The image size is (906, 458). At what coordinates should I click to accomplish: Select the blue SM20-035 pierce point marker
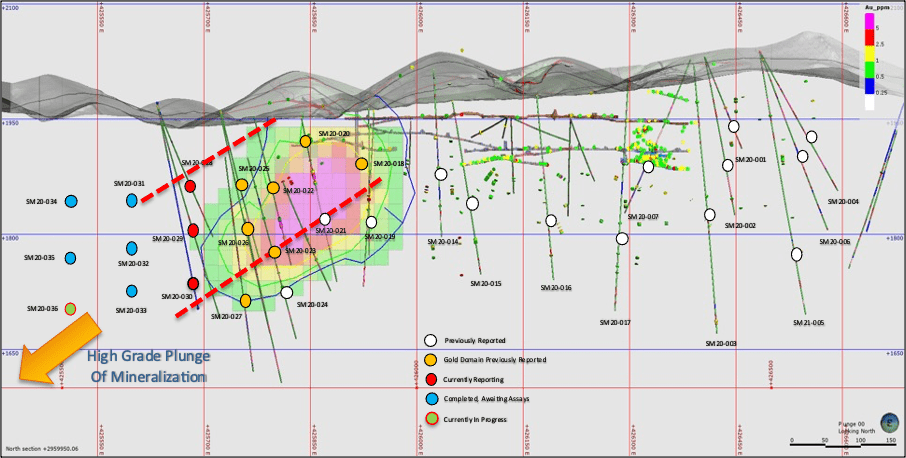tap(70, 258)
